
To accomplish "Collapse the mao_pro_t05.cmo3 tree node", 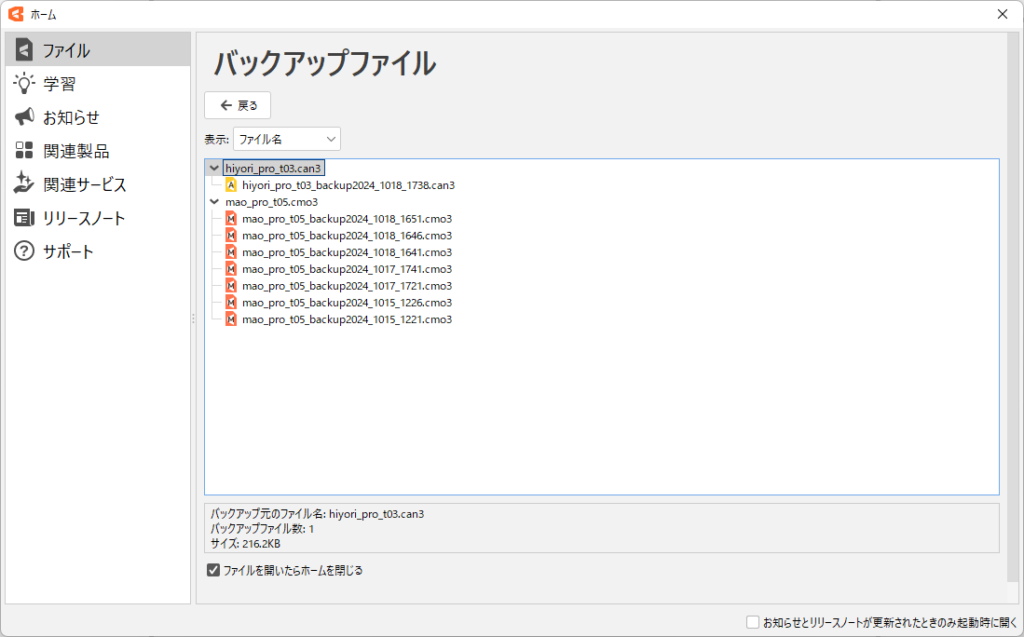I will (214, 202).
